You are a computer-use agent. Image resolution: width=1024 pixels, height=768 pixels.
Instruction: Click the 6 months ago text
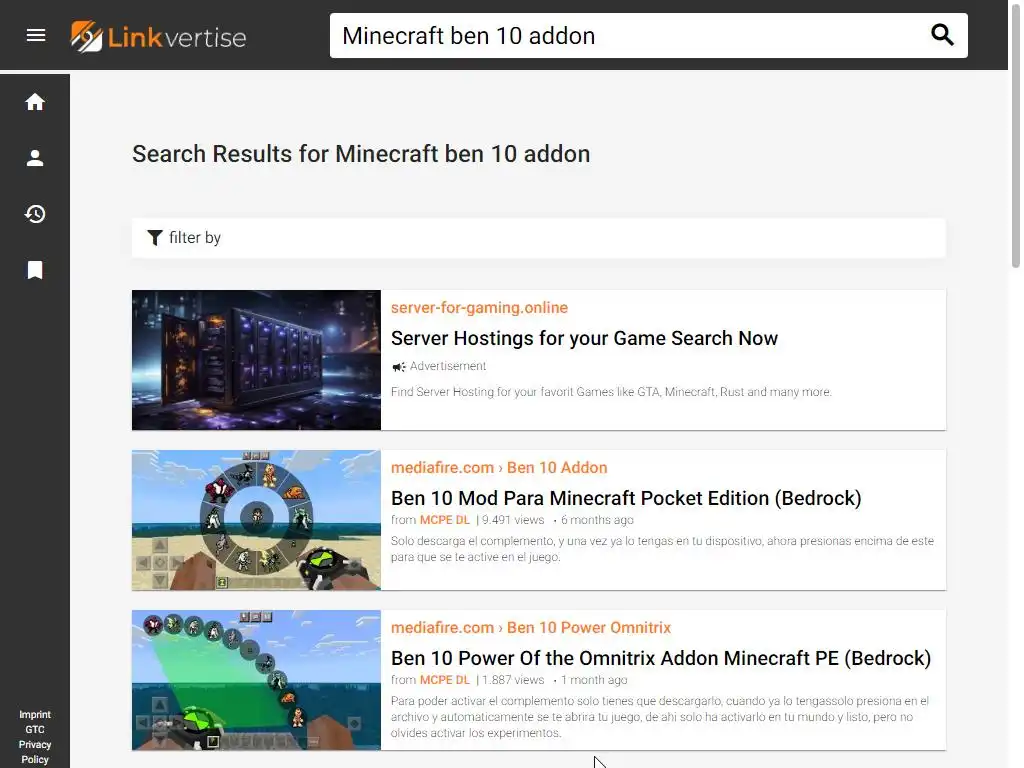[x=597, y=520]
